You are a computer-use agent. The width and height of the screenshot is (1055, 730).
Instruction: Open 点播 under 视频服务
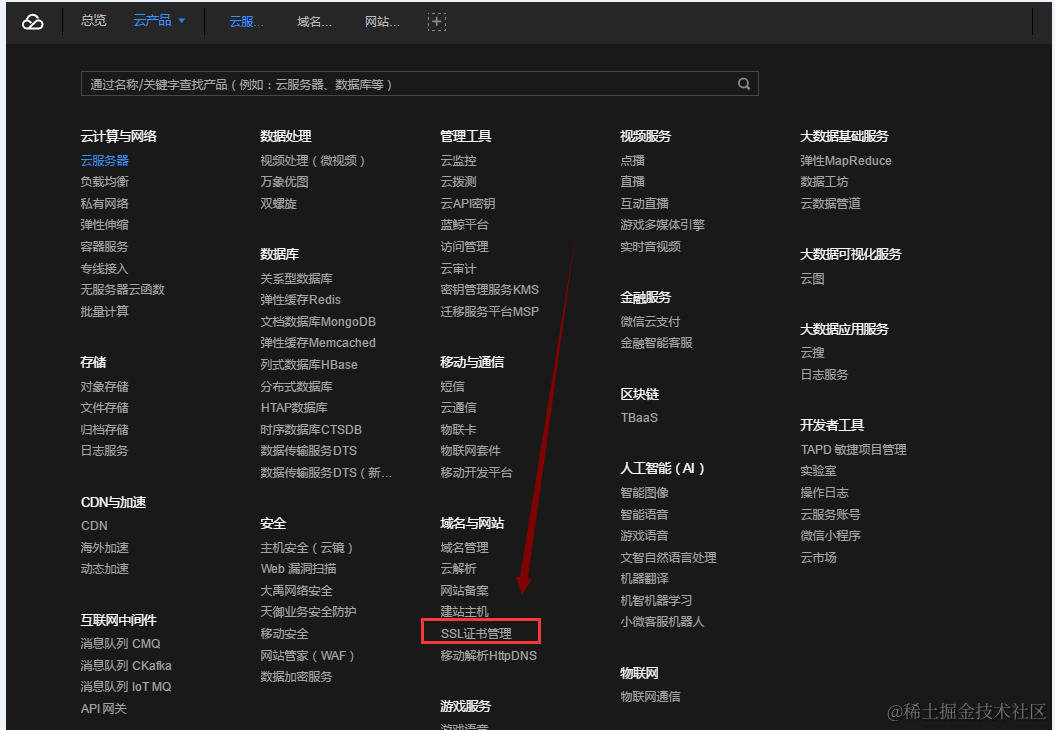pyautogui.click(x=632, y=161)
